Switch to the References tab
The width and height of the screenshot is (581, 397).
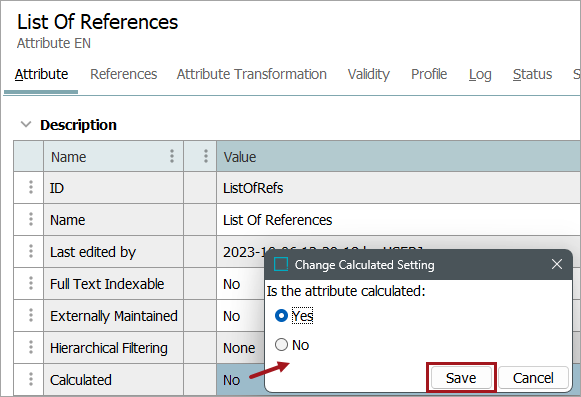pyautogui.click(x=124, y=74)
